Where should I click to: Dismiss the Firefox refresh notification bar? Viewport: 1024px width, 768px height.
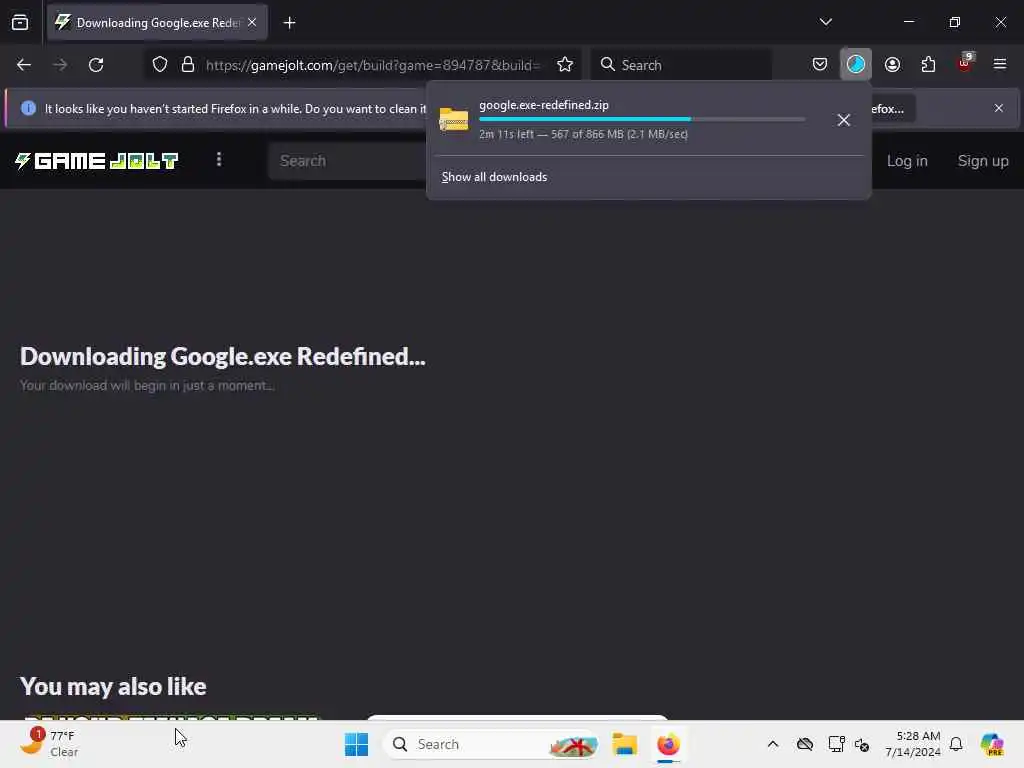(x=999, y=108)
